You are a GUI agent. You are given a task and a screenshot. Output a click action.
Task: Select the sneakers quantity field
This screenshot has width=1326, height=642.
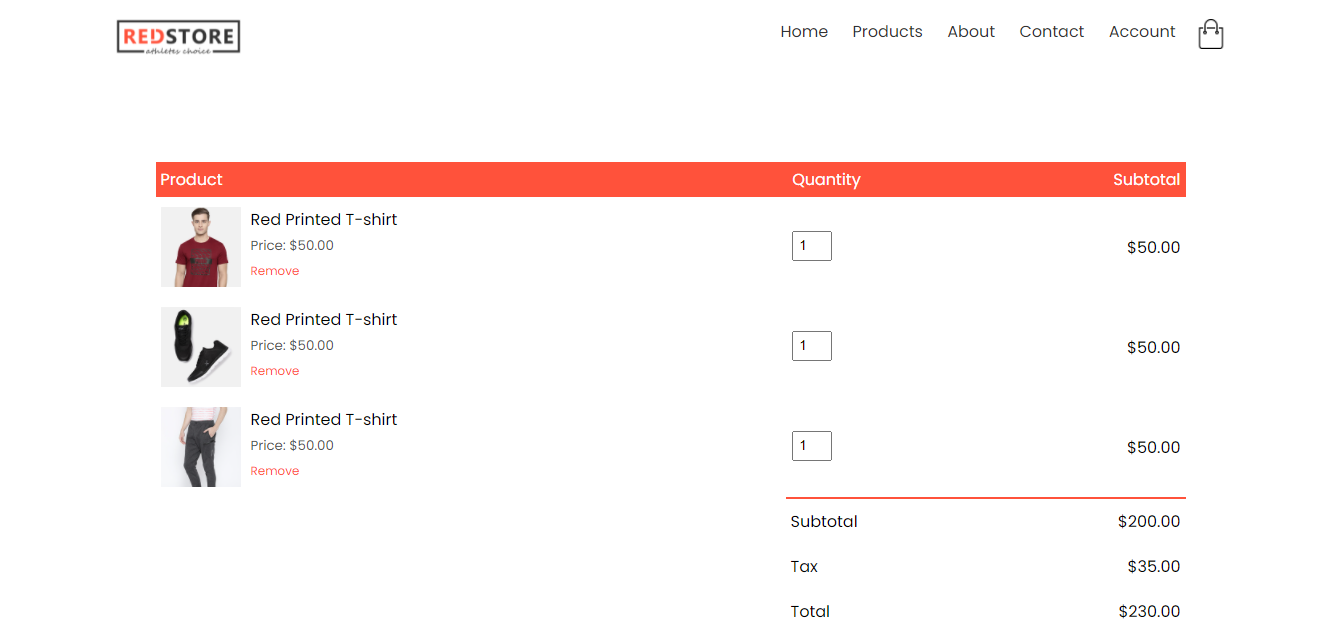811,345
